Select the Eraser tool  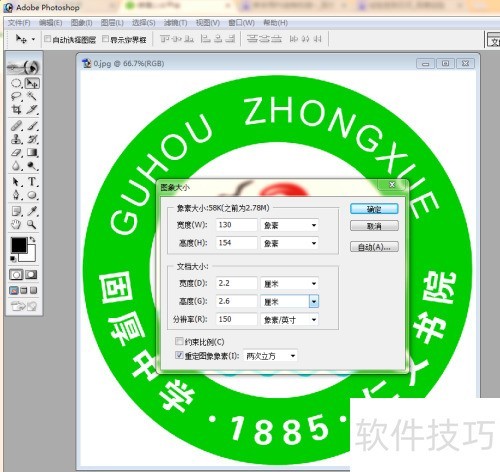pos(16,153)
